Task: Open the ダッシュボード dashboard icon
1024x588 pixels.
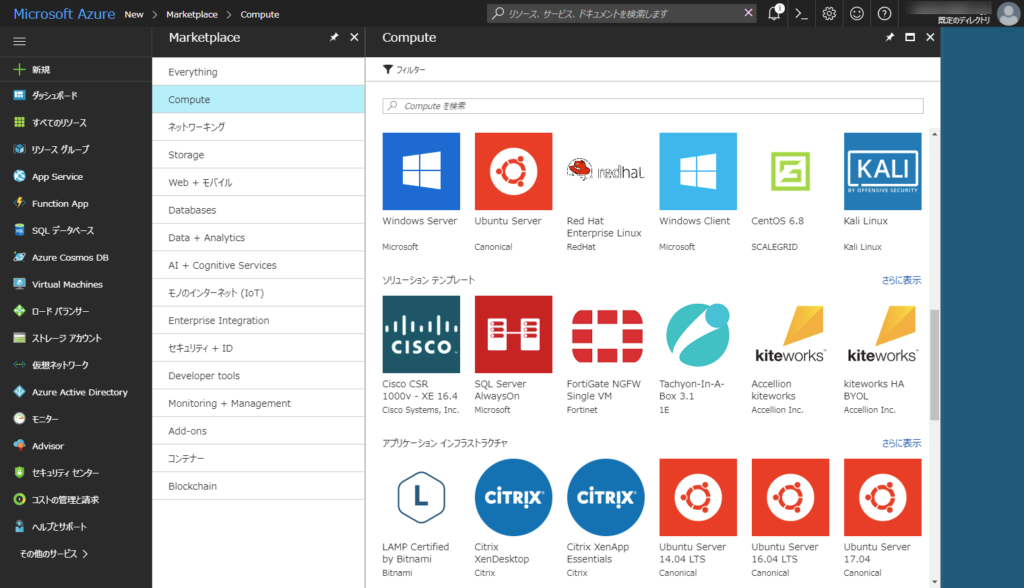Action: pyautogui.click(x=20, y=95)
